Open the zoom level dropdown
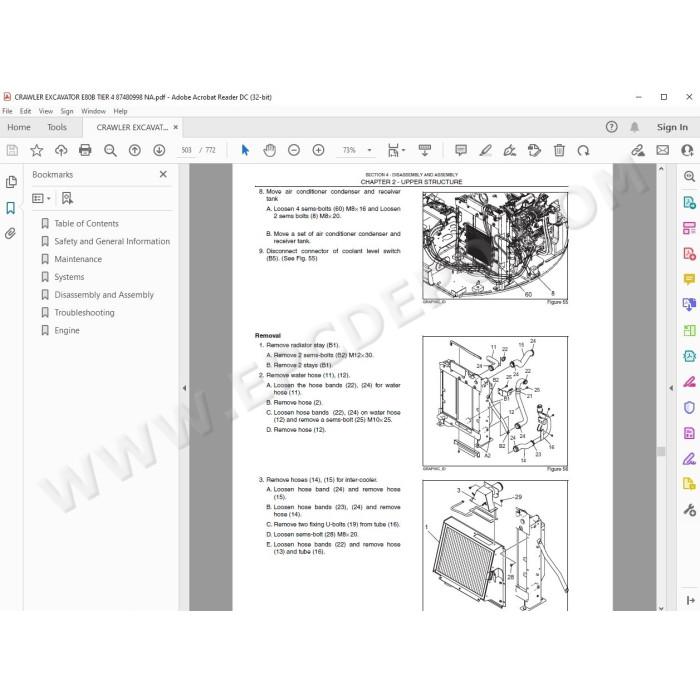The width and height of the screenshot is (700, 700). click(x=369, y=150)
